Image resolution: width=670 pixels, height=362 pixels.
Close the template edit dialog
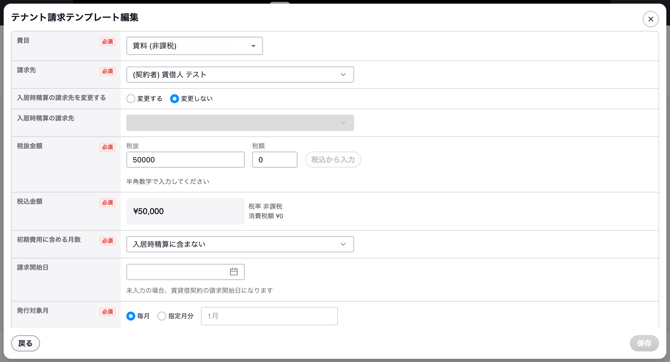tap(650, 19)
